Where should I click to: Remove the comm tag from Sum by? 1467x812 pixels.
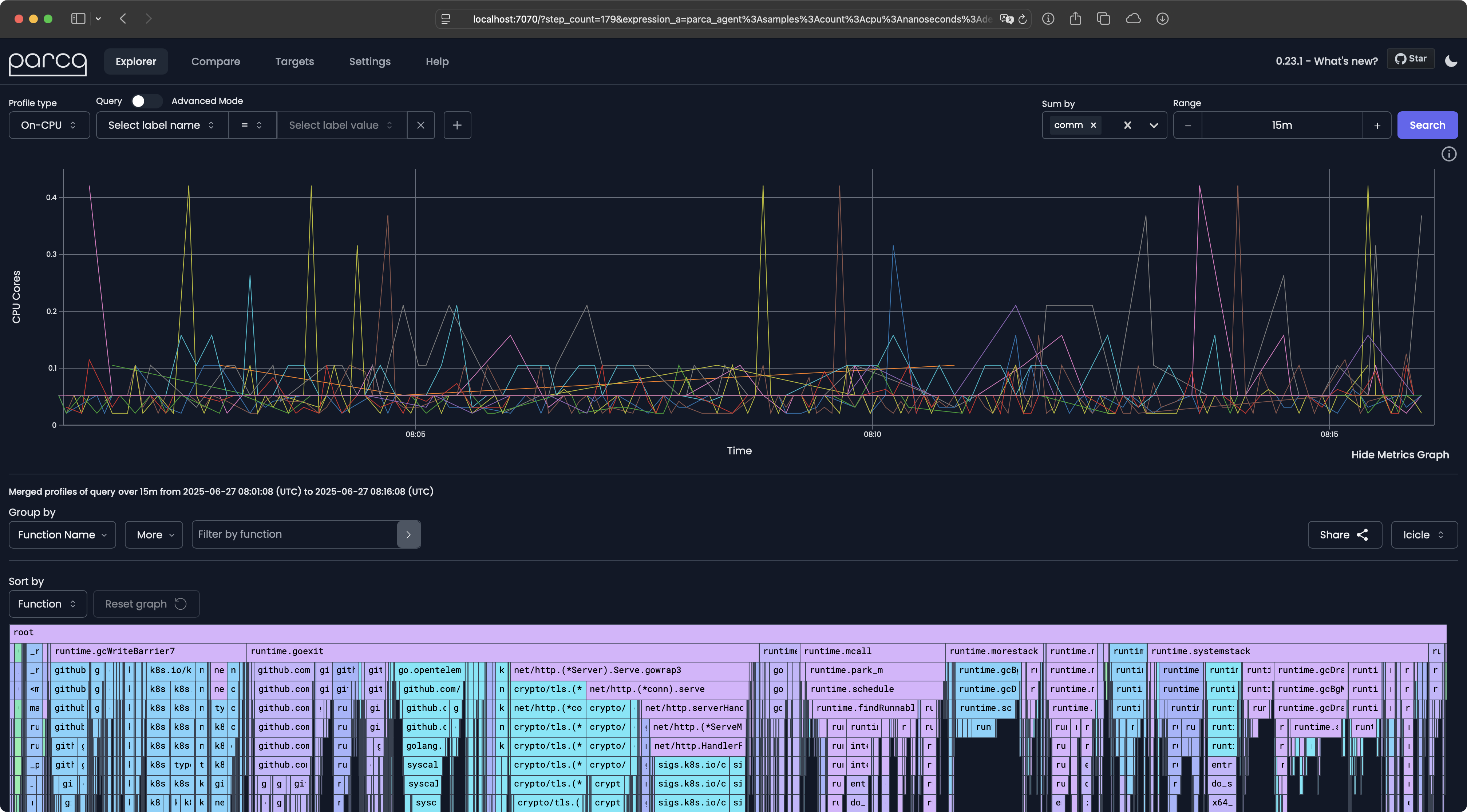coord(1094,125)
